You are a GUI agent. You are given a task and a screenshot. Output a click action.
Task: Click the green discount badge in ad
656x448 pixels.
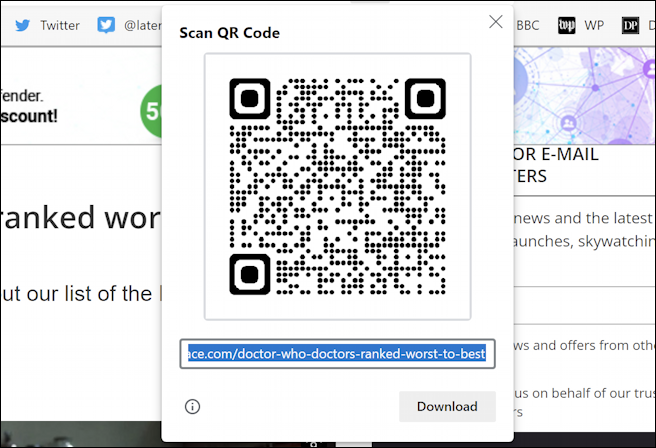click(151, 111)
